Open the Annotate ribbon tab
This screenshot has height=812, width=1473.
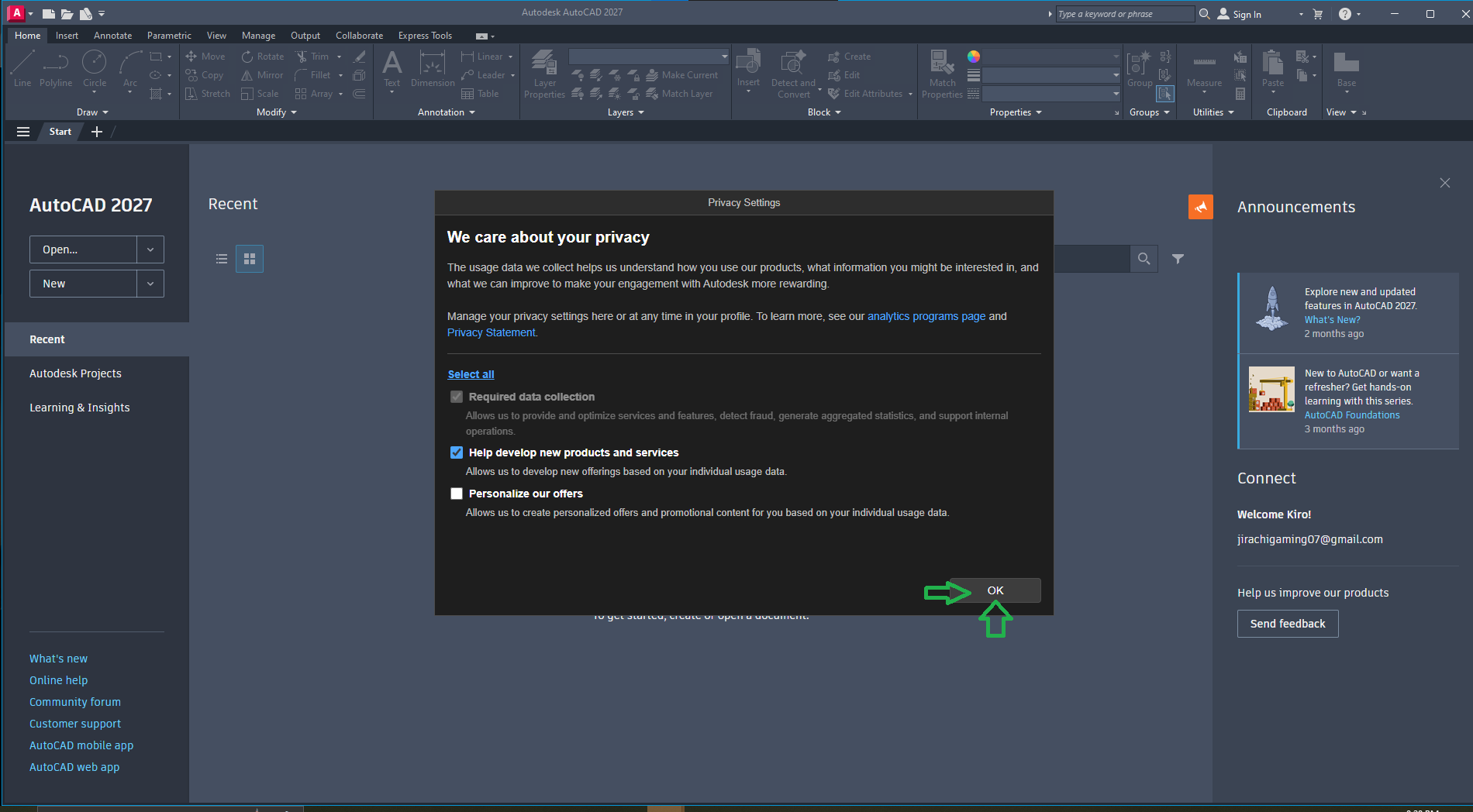pyautogui.click(x=112, y=36)
